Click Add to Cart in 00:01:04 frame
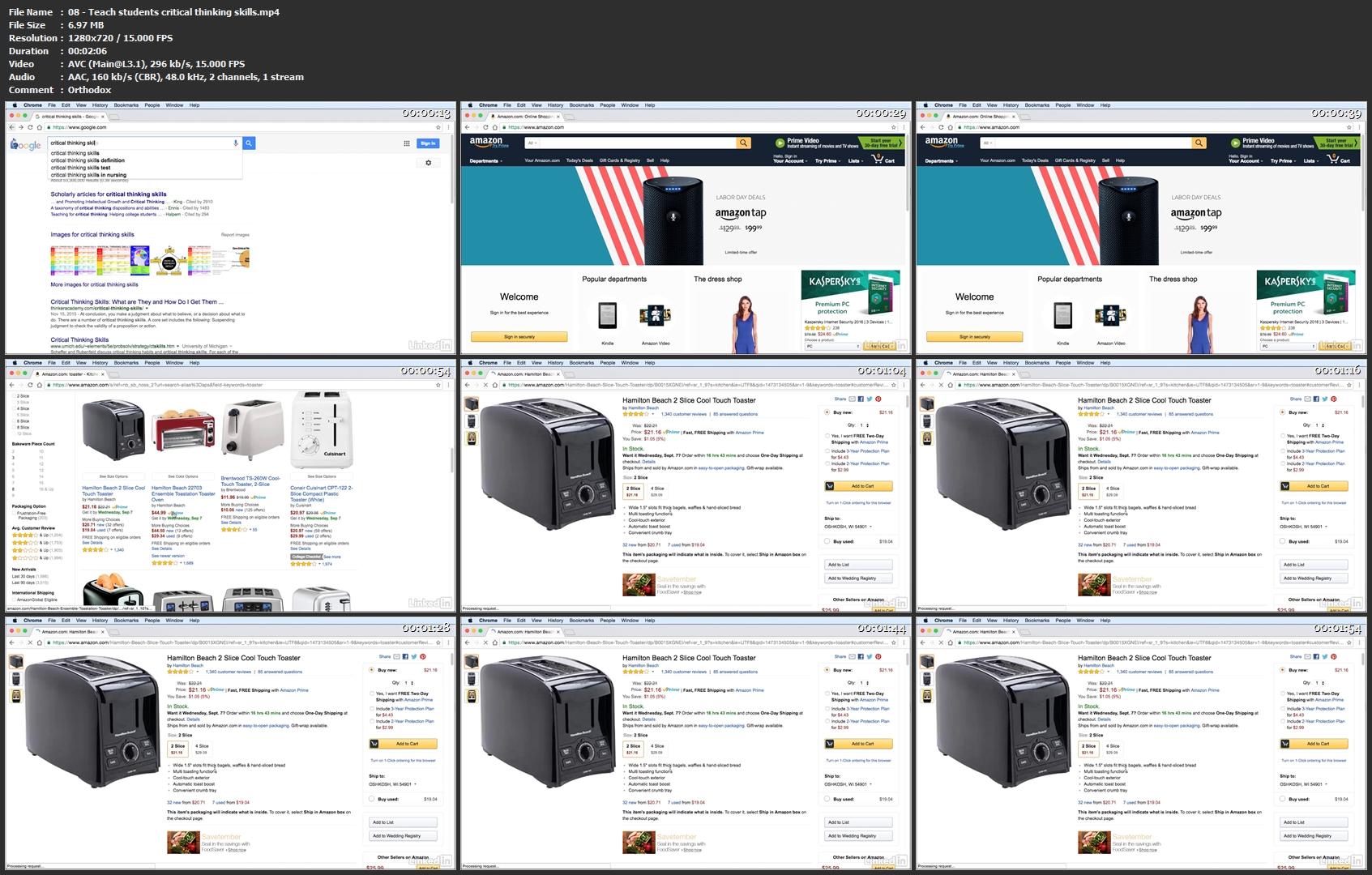The height and width of the screenshot is (875, 1372). point(858,486)
